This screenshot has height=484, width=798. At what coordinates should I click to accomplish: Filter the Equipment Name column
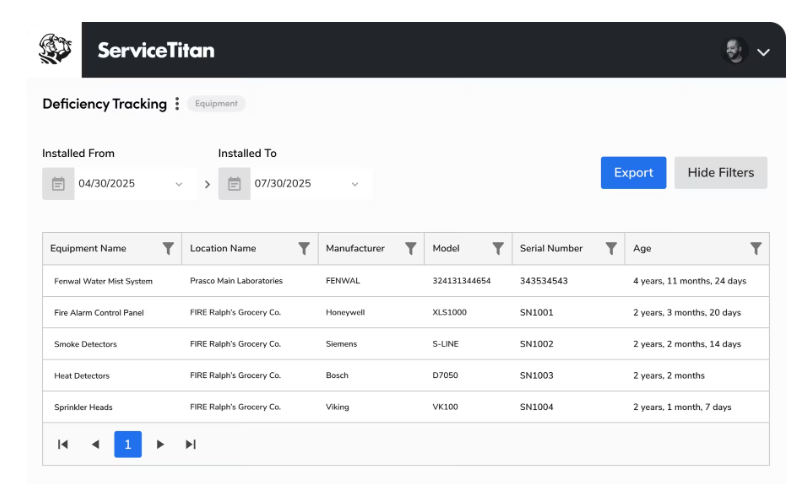168,248
